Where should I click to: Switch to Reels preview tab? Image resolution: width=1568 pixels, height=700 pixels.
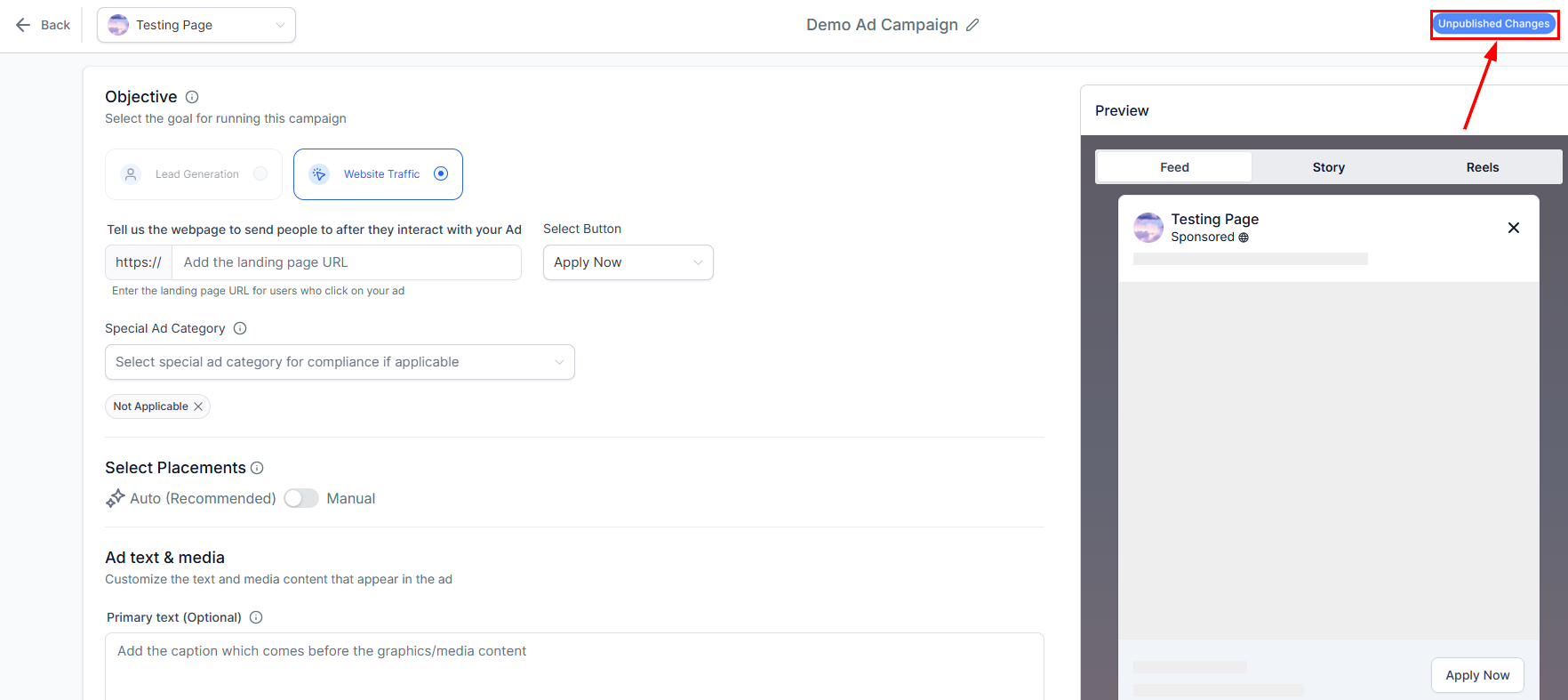tap(1483, 167)
